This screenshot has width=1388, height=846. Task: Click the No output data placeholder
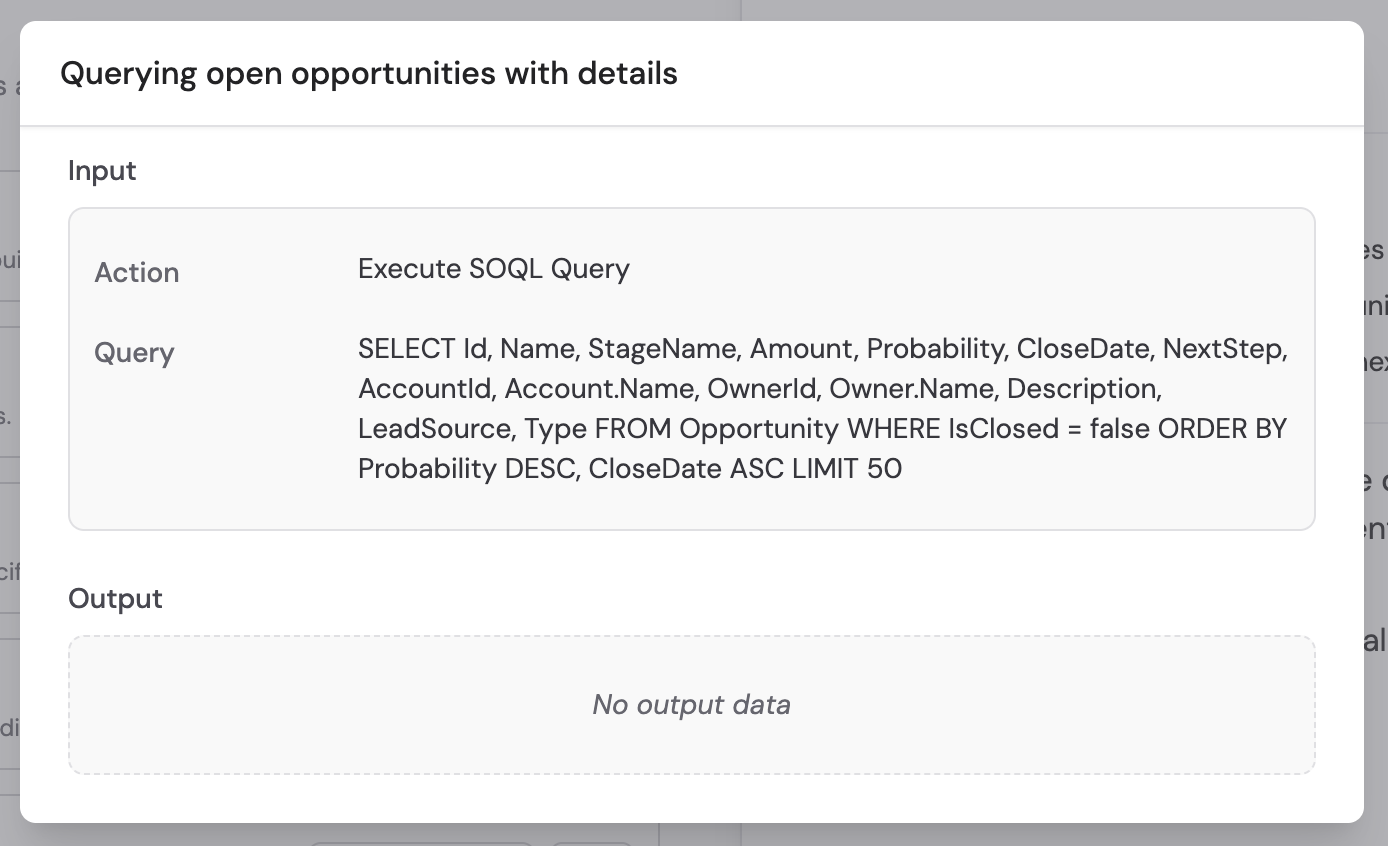pos(690,704)
